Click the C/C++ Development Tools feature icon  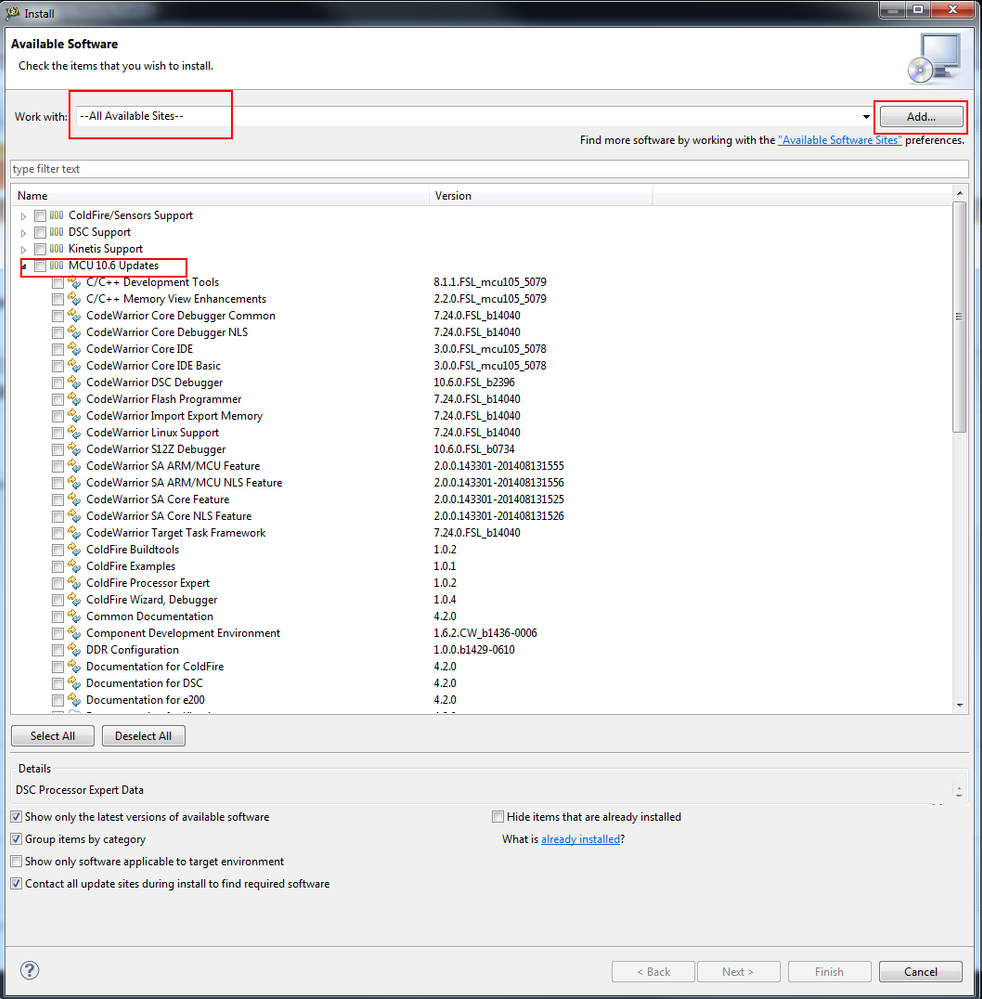(x=75, y=282)
